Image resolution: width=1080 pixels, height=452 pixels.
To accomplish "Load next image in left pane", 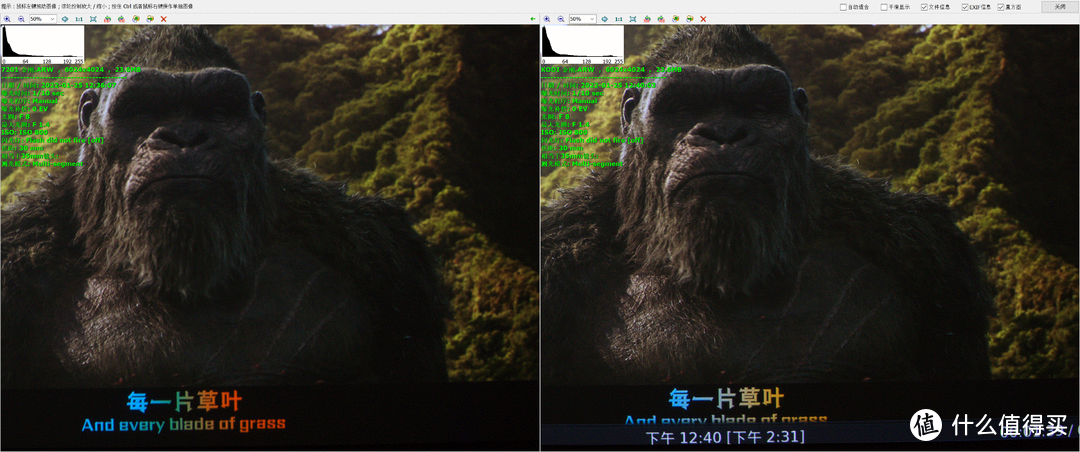I will coord(149,19).
